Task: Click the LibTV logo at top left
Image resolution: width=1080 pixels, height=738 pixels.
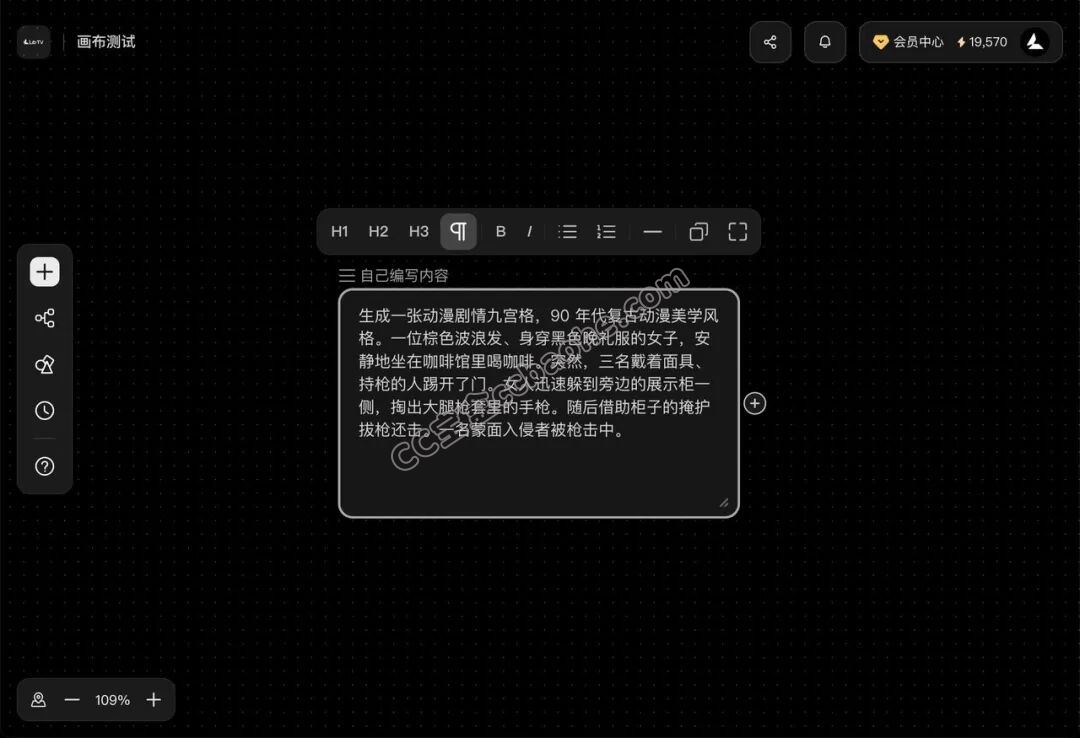Action: (34, 42)
